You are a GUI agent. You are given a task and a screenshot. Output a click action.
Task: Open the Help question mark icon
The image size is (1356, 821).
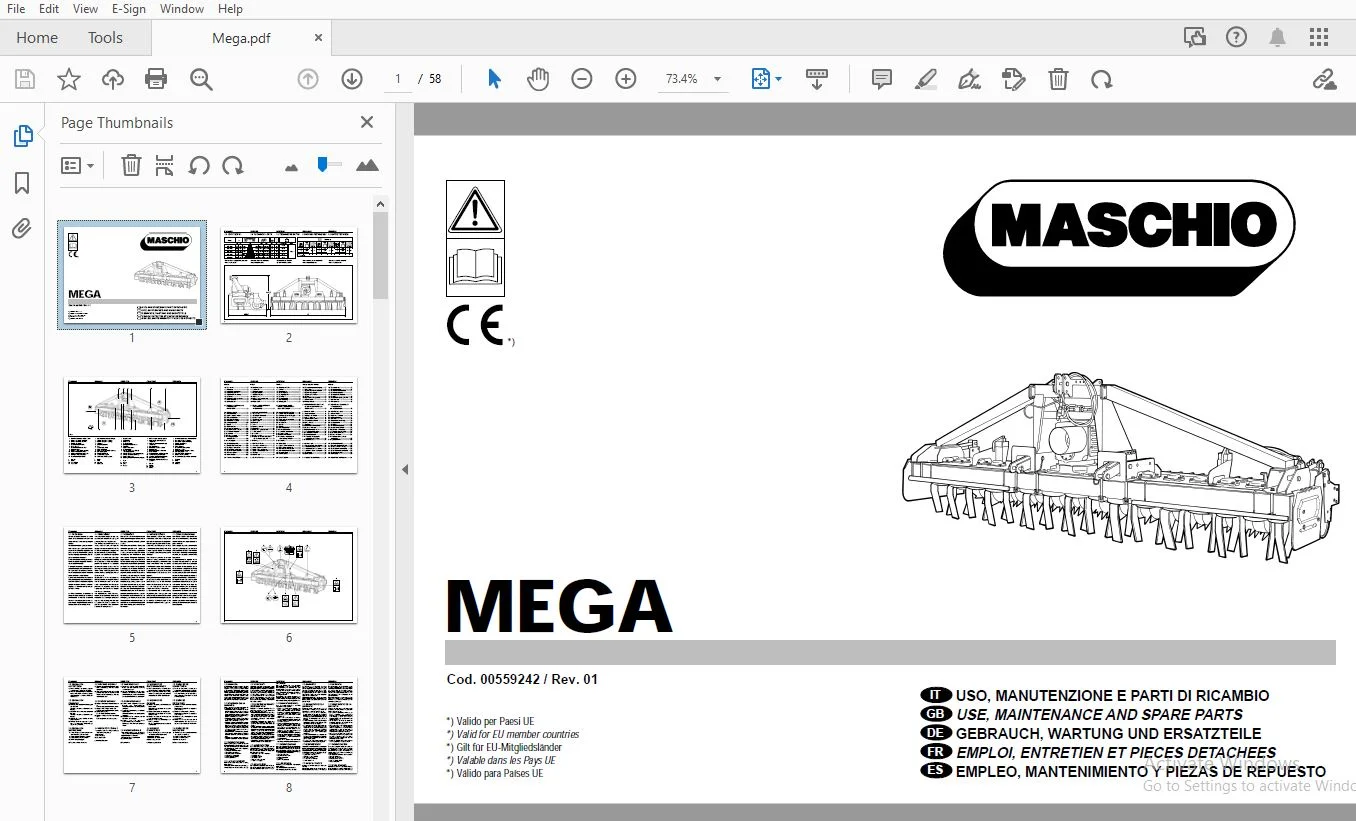point(1236,37)
